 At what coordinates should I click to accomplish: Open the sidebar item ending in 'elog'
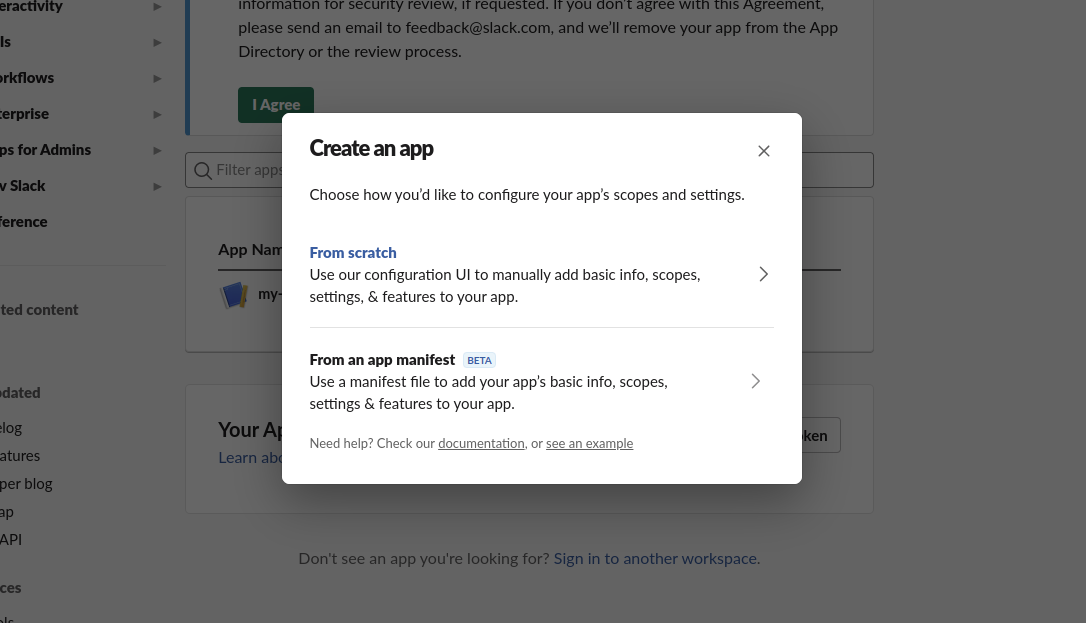[x=11, y=428]
